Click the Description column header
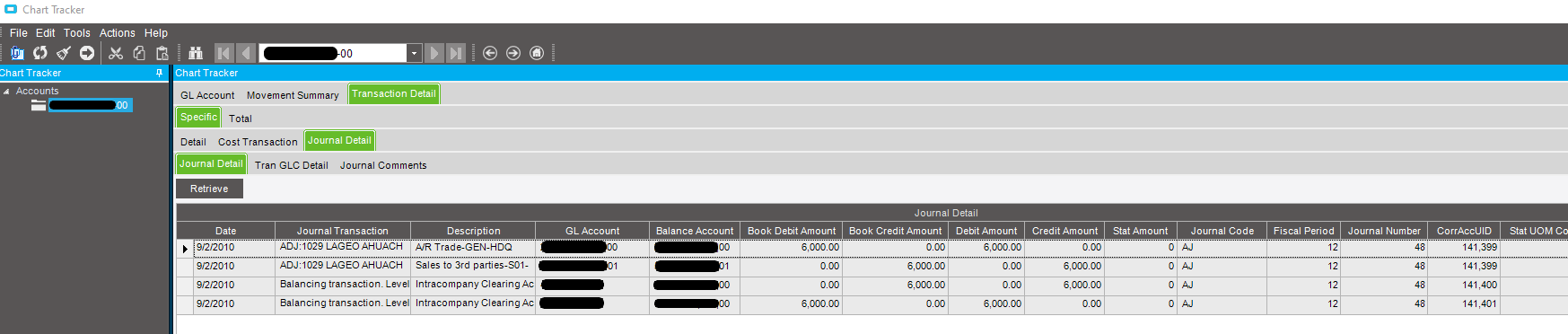Viewport: 1568px width, 334px height. point(474,231)
